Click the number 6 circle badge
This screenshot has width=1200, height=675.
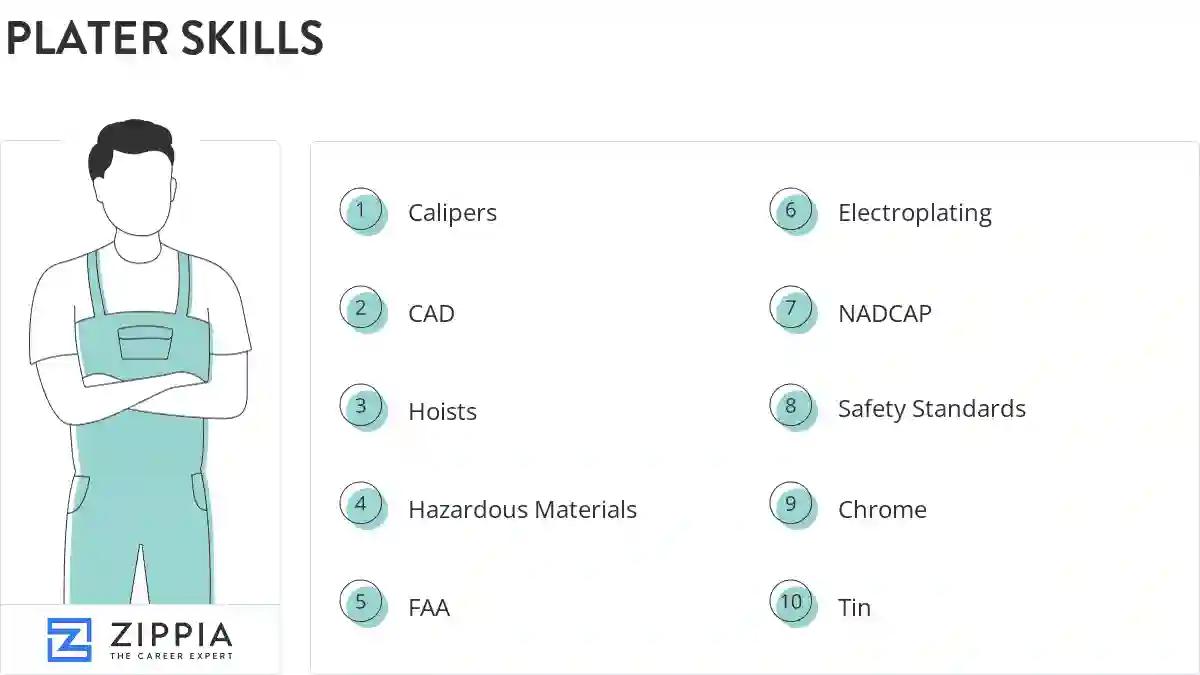point(791,210)
